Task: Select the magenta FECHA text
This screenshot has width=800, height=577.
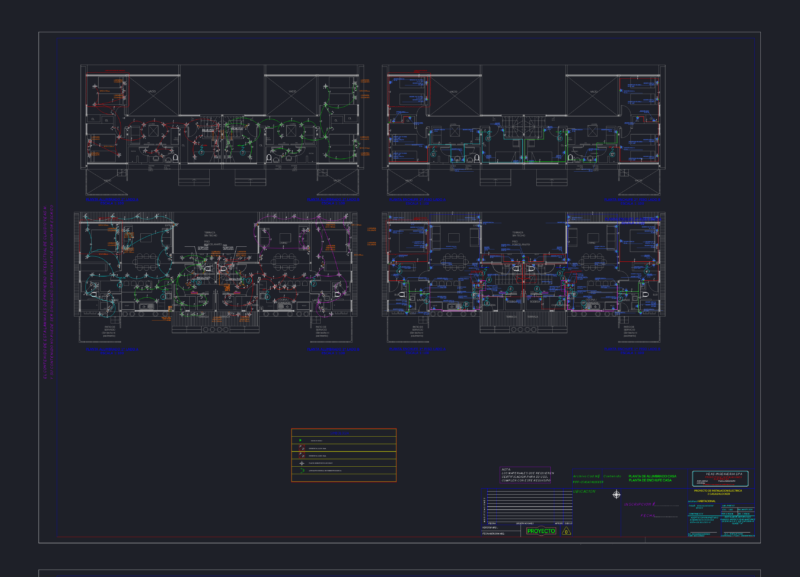Action: tap(647, 516)
